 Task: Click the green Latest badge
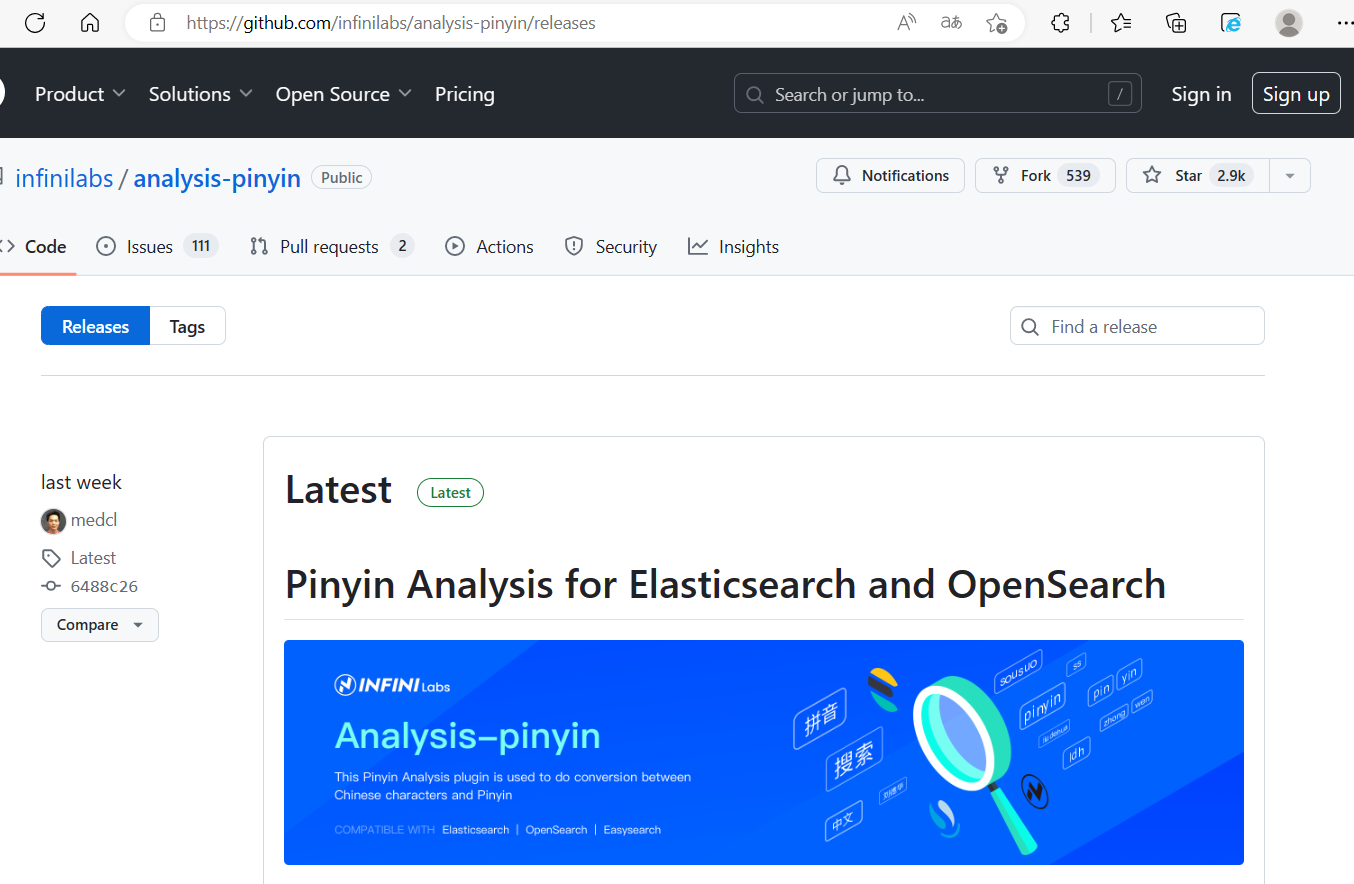click(450, 492)
